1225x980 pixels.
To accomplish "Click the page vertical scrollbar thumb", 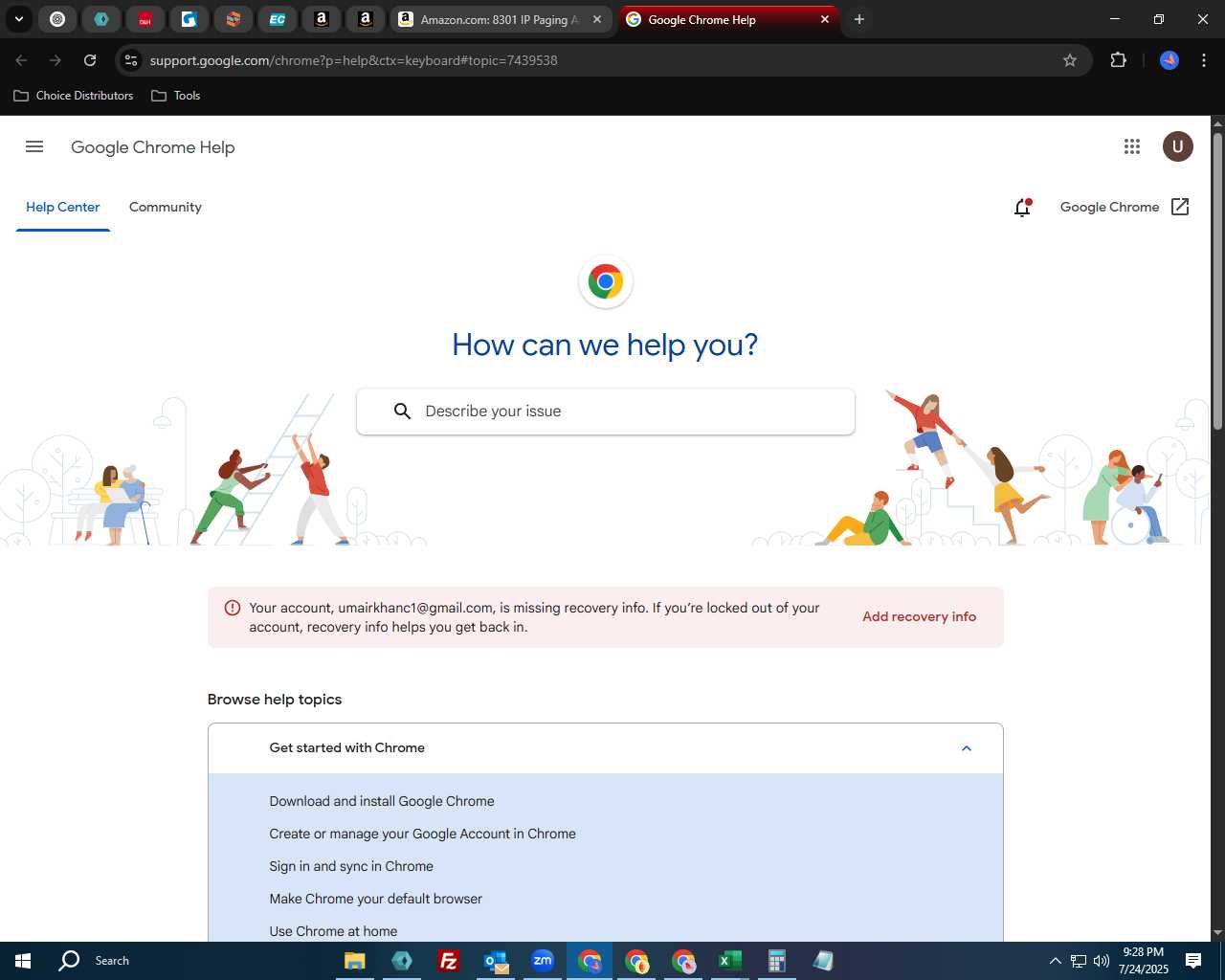I will click(1217, 280).
